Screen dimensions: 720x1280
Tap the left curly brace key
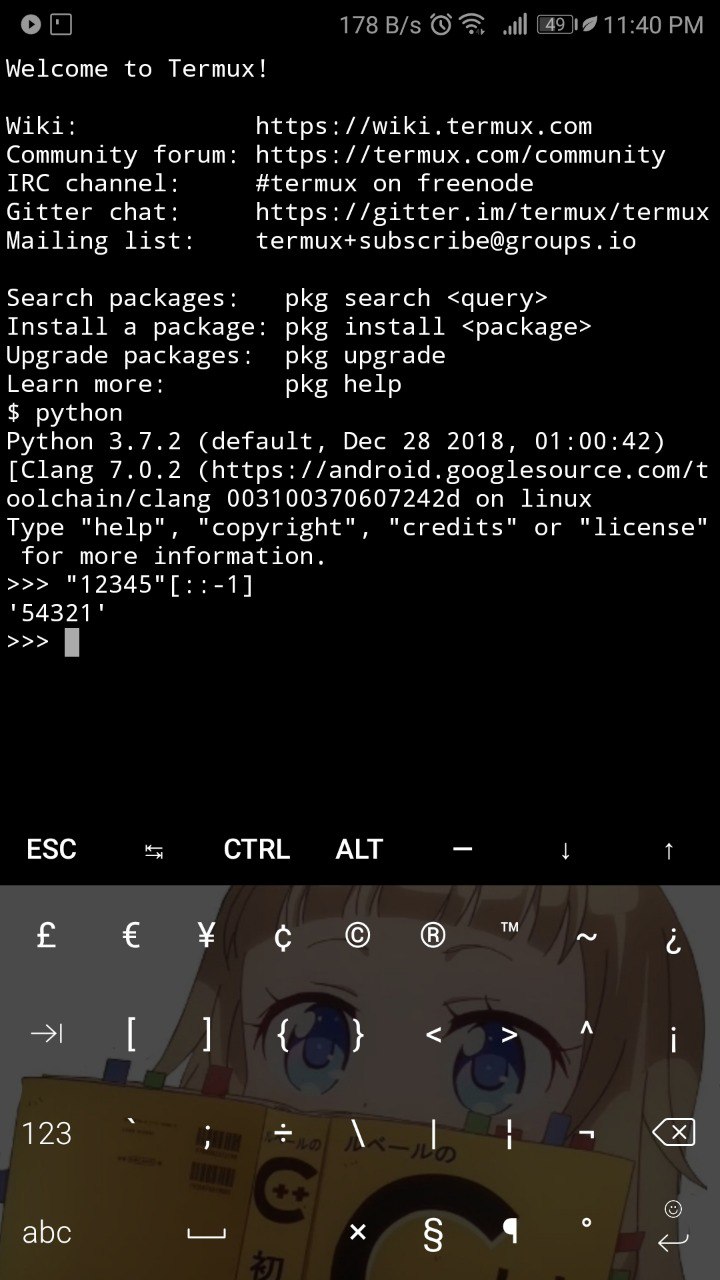coord(283,1034)
